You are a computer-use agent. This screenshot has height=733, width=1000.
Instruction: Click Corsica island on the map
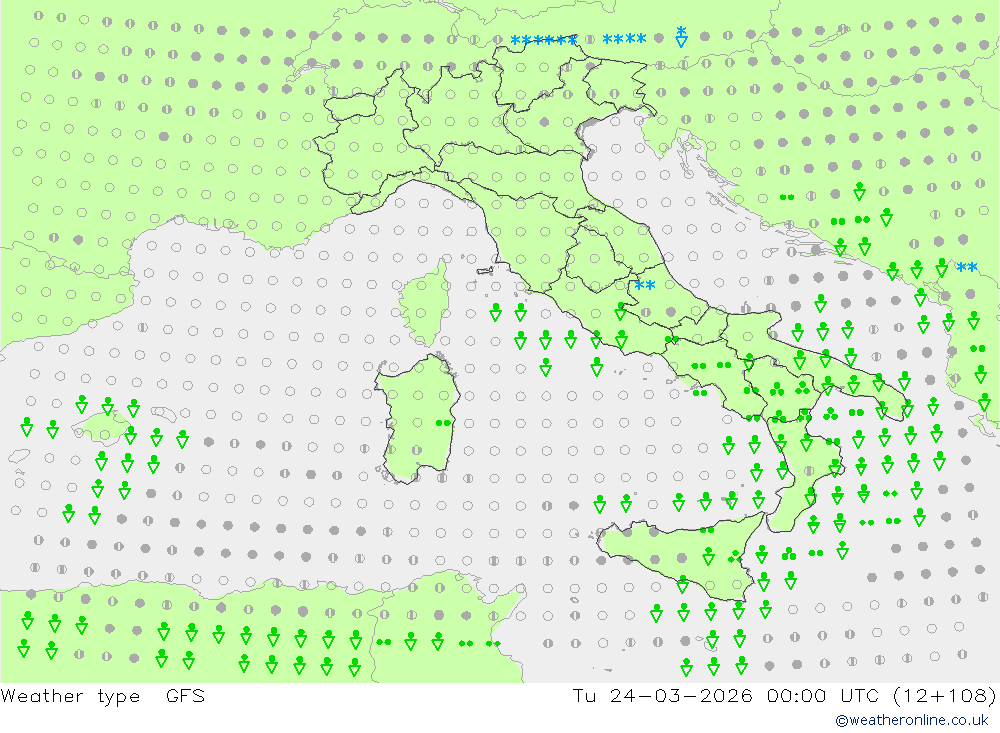click(425, 303)
